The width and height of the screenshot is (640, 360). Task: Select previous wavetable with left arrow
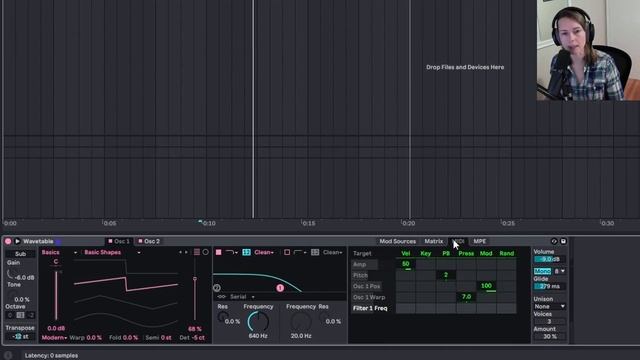(x=180, y=252)
